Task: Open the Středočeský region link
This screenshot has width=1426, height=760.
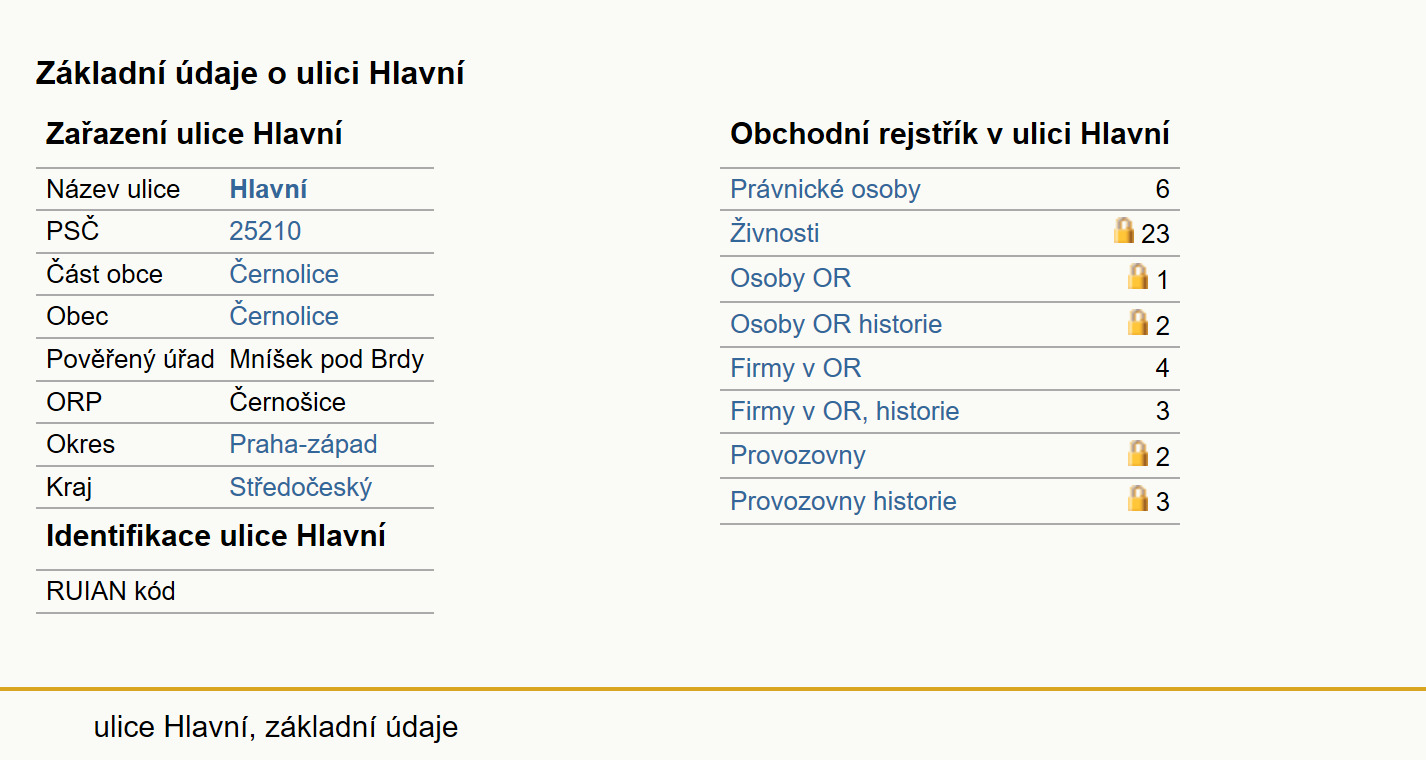Action: (x=301, y=487)
